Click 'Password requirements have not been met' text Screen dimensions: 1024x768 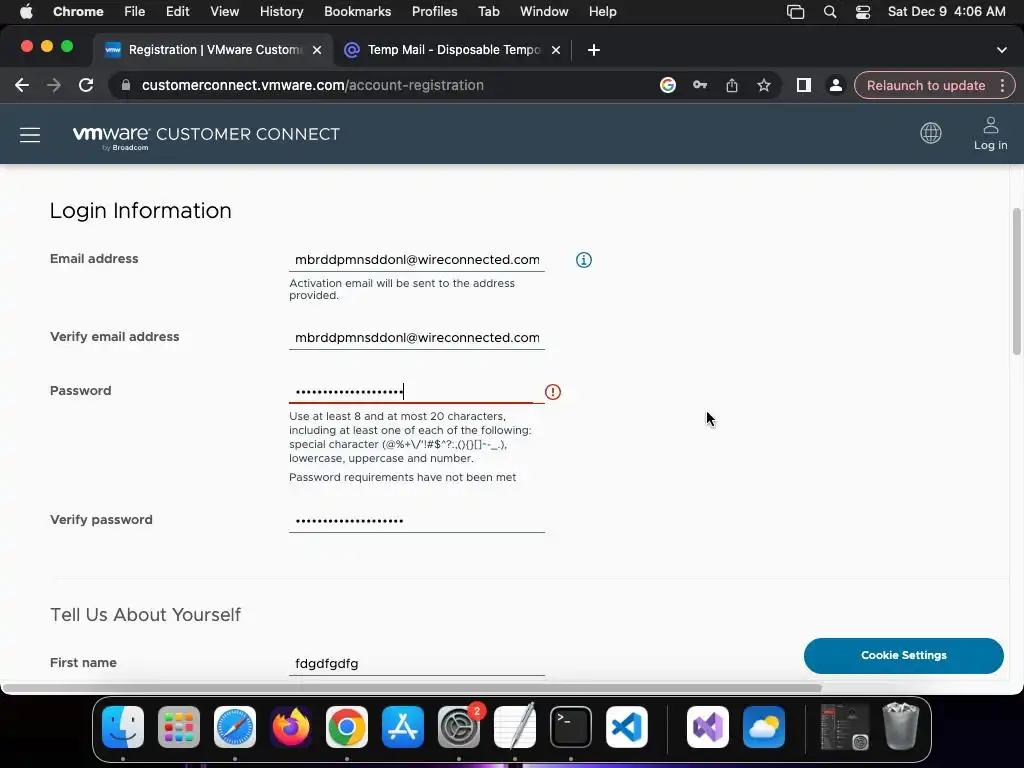(x=402, y=477)
